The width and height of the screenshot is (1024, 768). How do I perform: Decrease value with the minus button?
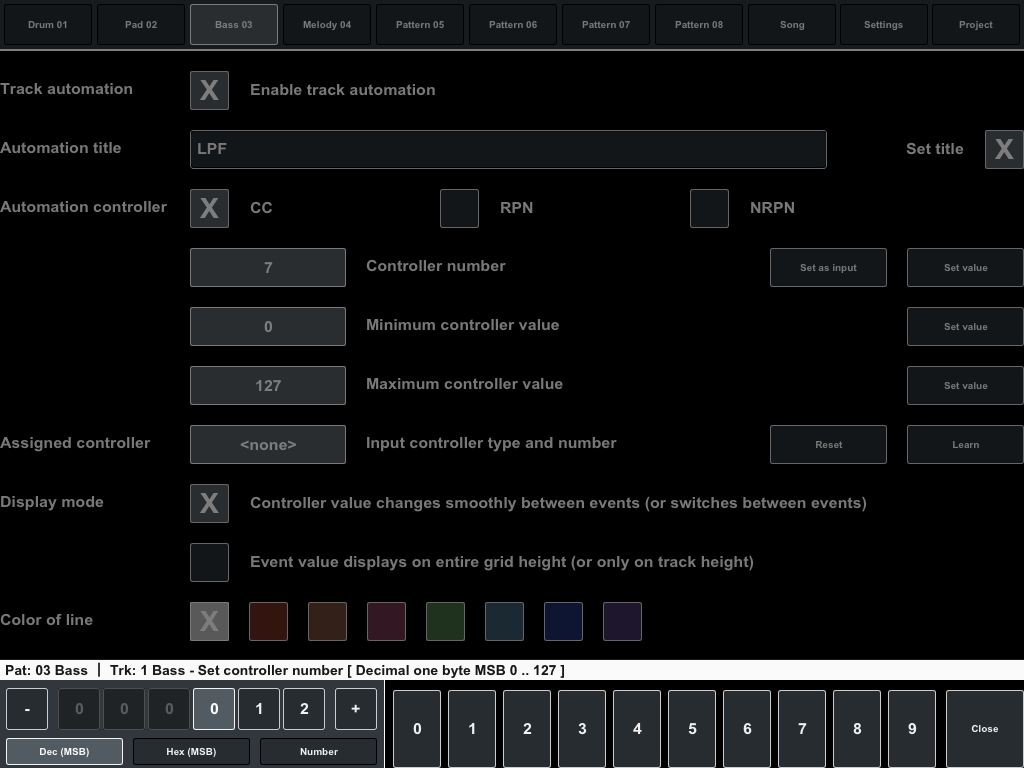click(x=27, y=709)
